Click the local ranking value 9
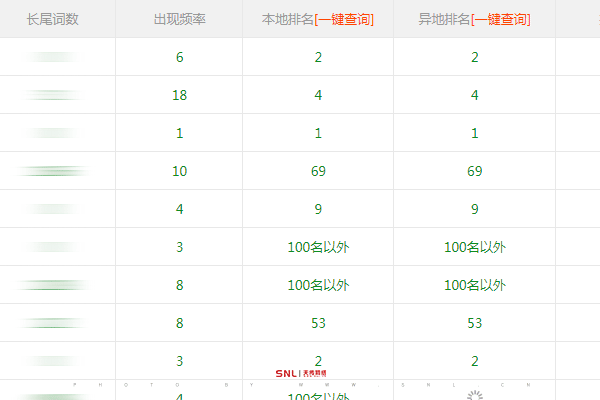This screenshot has height=400, width=600. 318,209
